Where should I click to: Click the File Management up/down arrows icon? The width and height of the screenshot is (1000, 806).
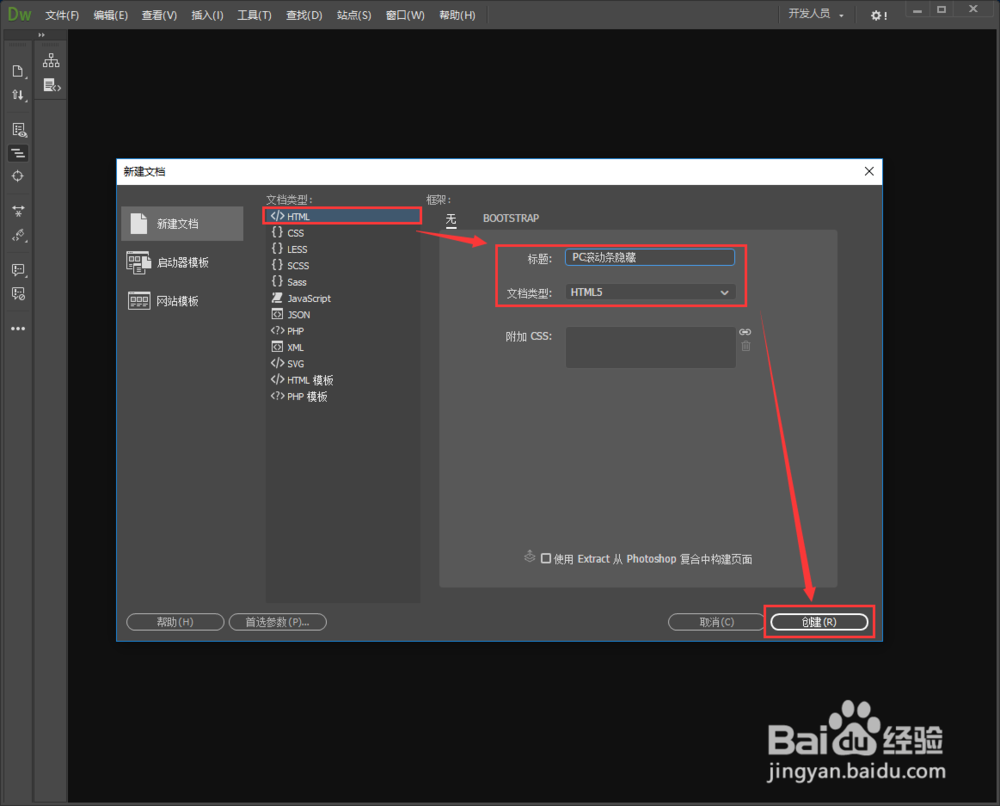[17, 94]
